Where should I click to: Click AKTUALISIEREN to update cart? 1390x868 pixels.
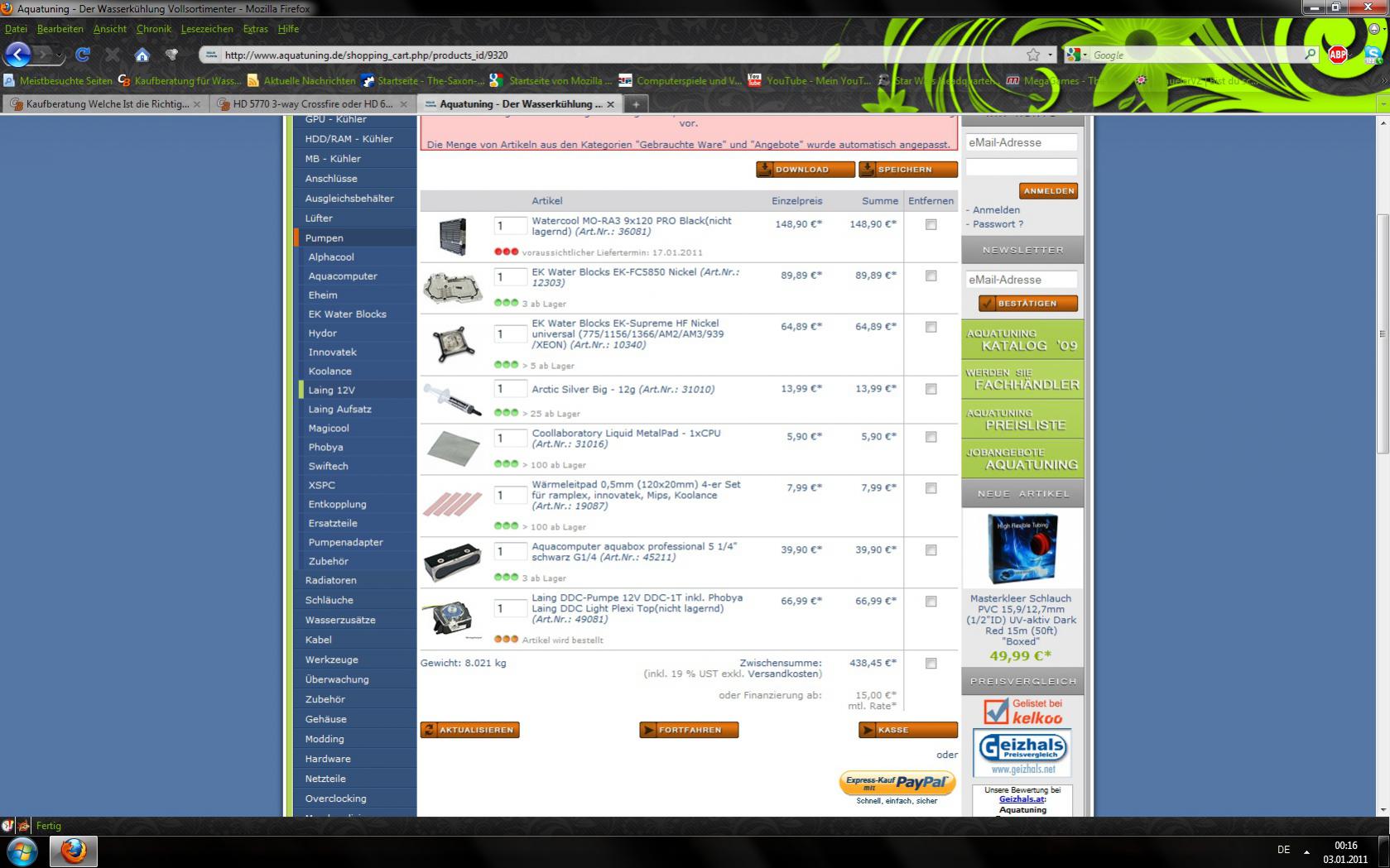(469, 730)
